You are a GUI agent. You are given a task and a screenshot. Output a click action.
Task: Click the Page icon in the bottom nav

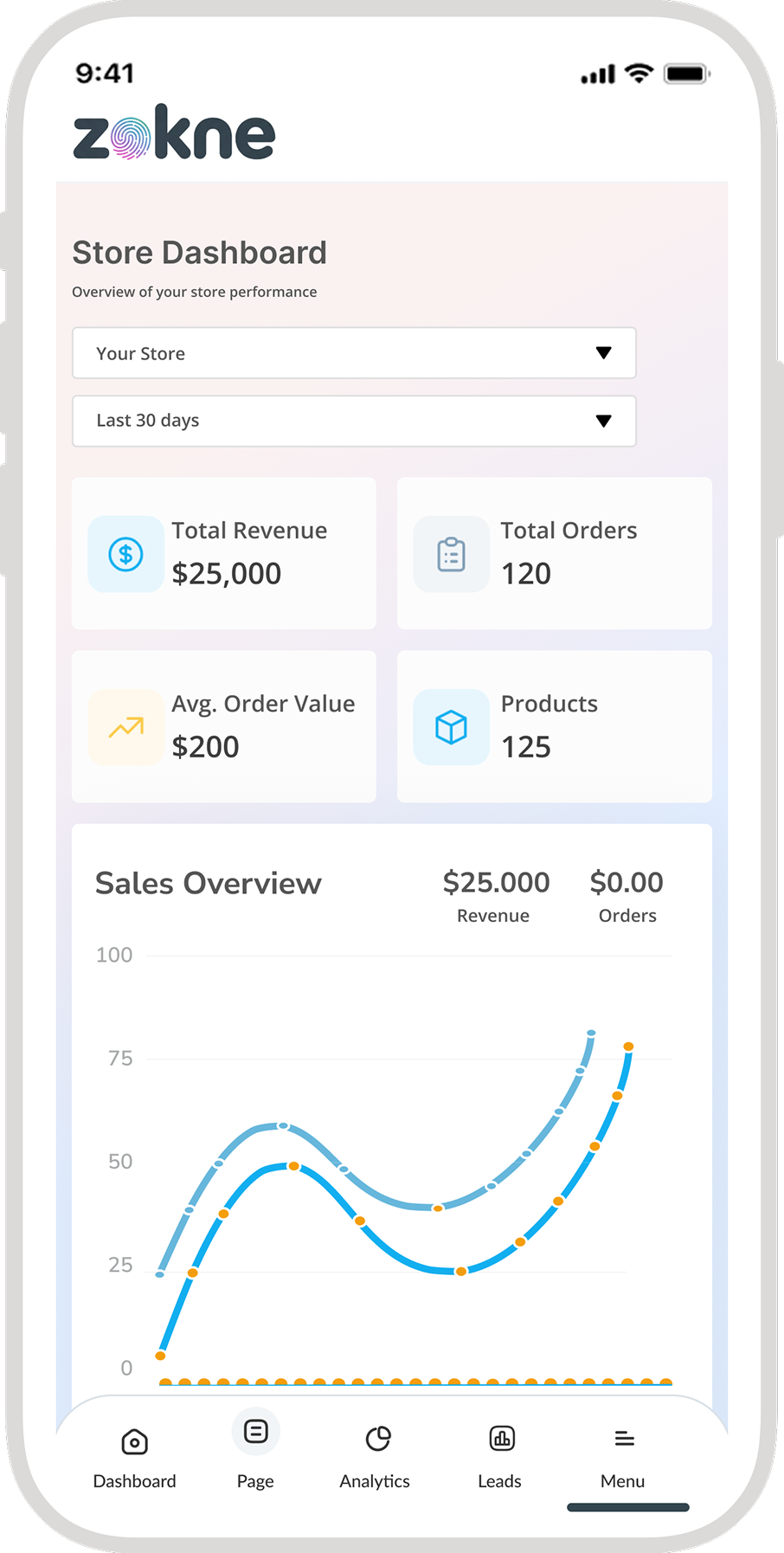click(256, 1431)
